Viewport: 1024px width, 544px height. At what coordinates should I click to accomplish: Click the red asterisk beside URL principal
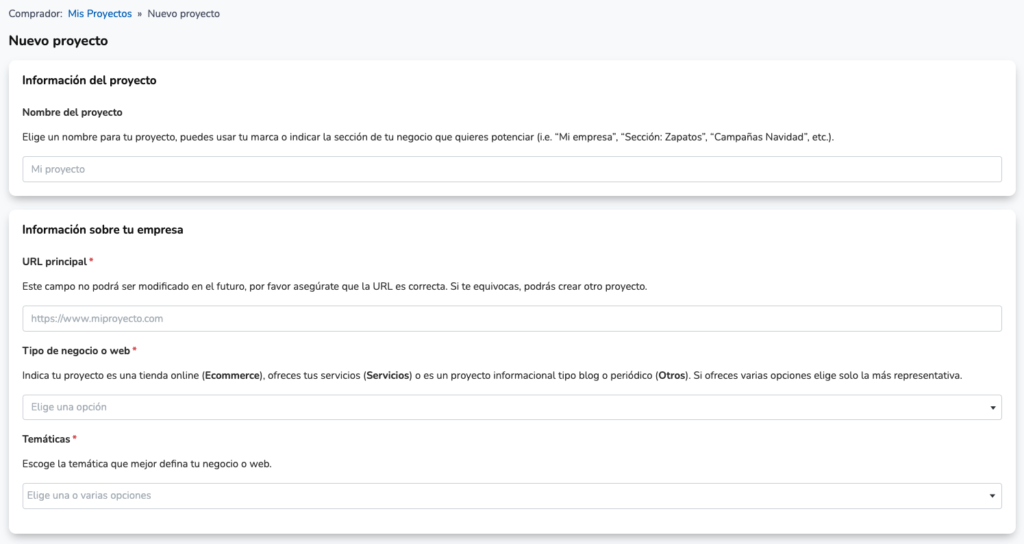[x=91, y=261]
